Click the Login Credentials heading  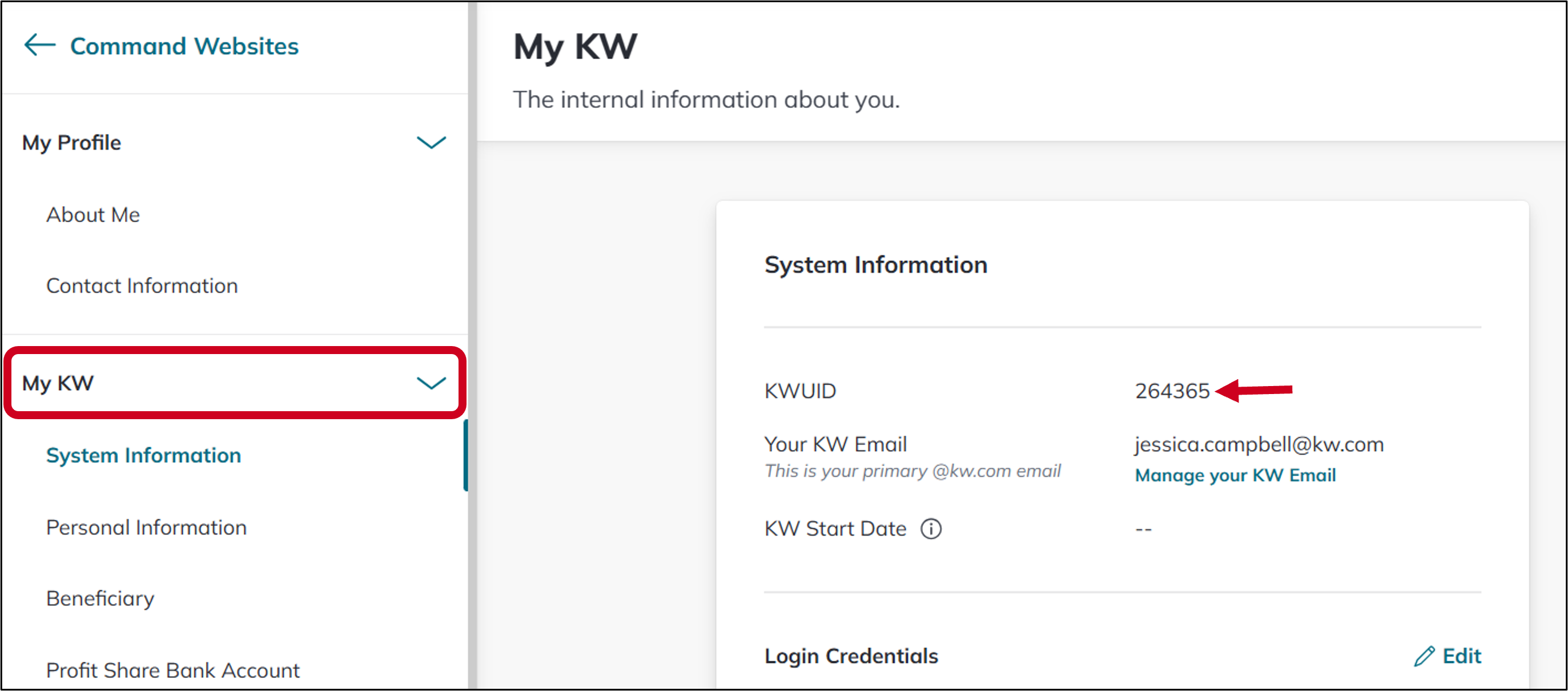851,656
